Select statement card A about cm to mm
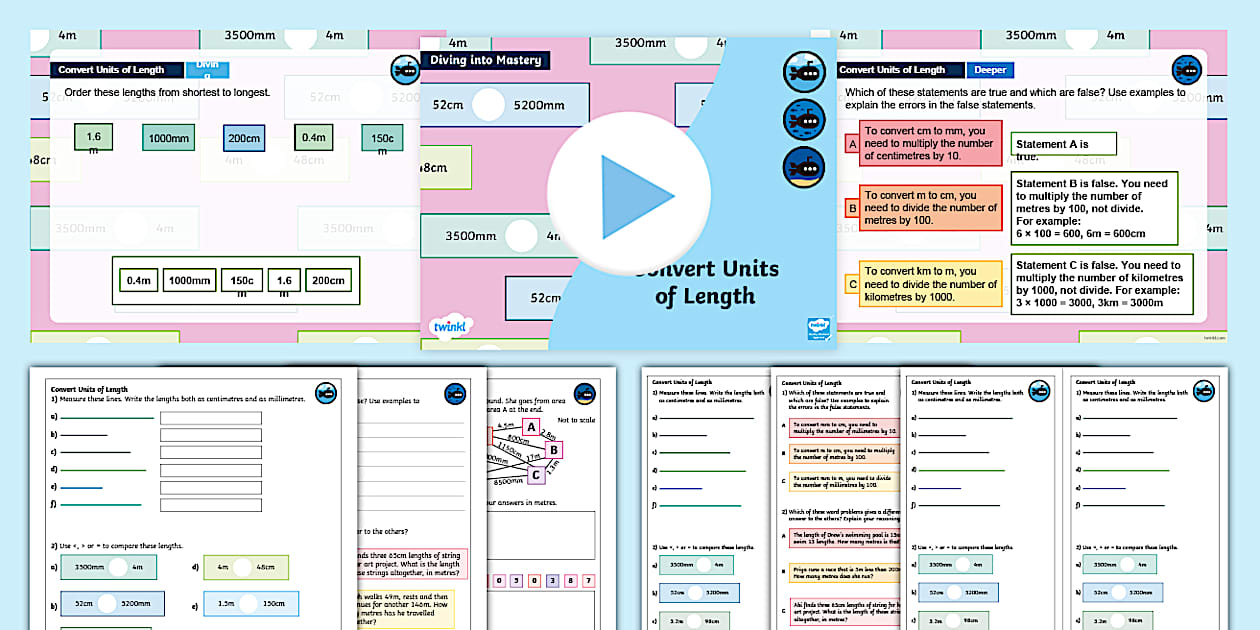 click(930, 143)
